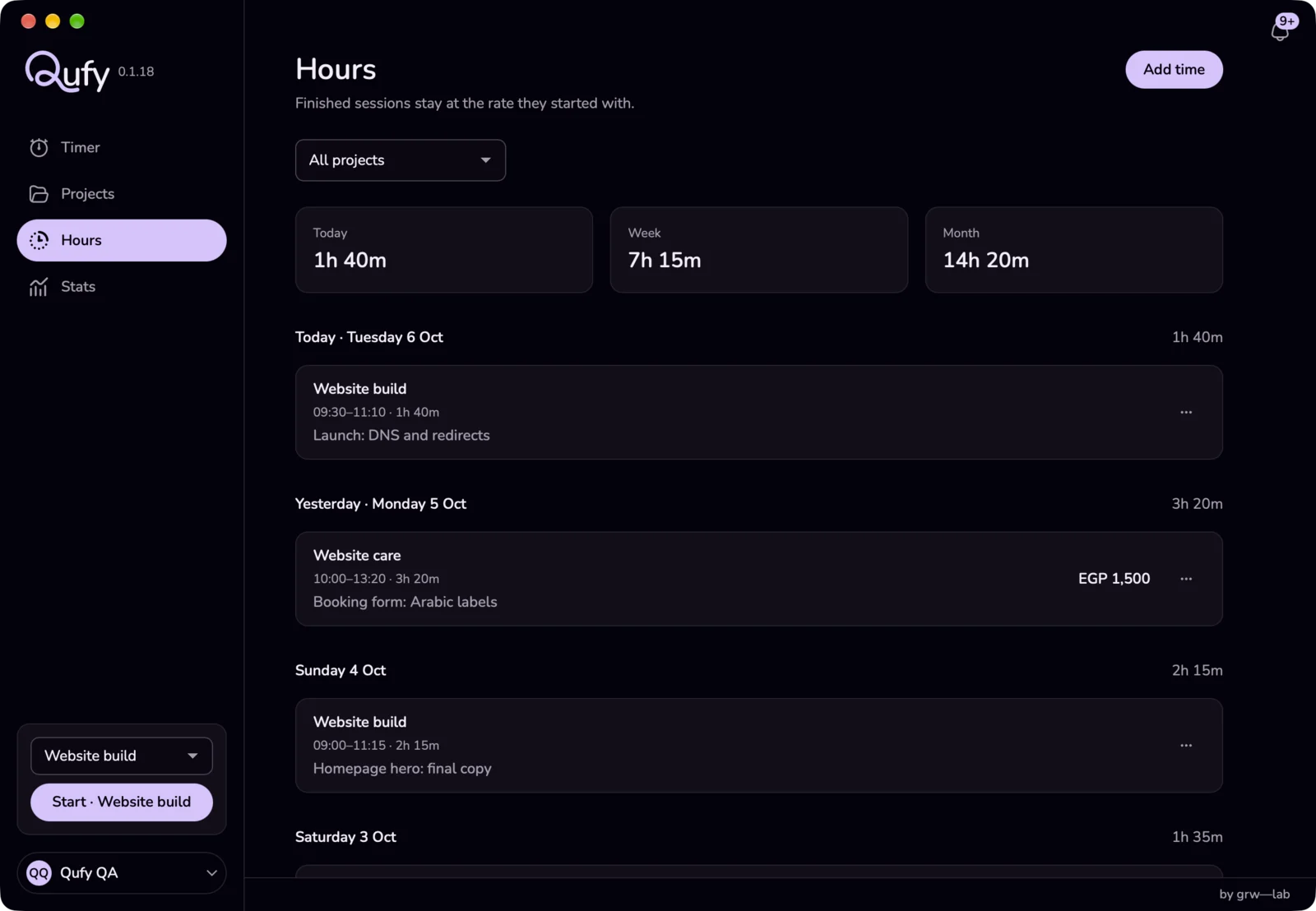1316x911 pixels.
Task: Click the 3h 20m daily total for Monday
Action: (x=1197, y=504)
